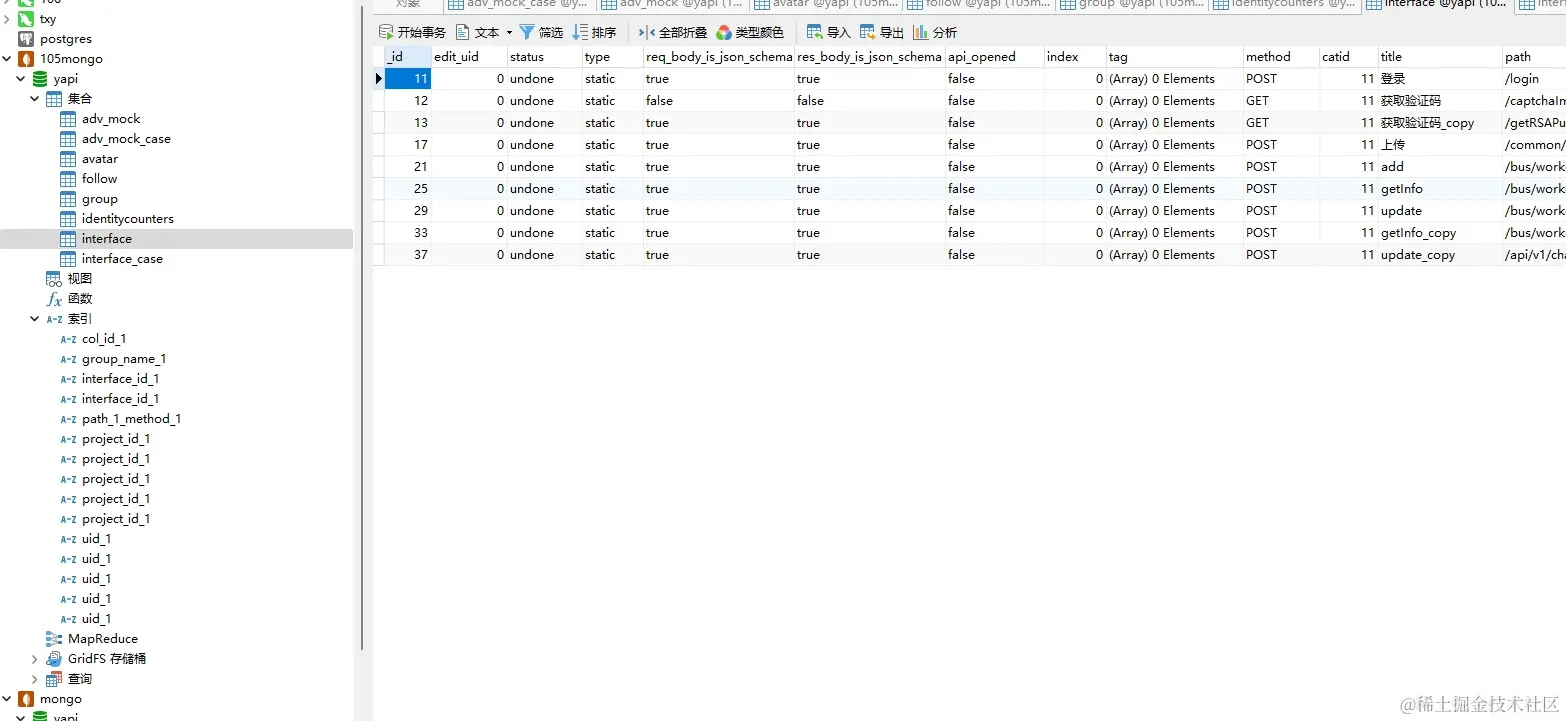
Task: Select the title cell 登录
Action: coord(1440,79)
